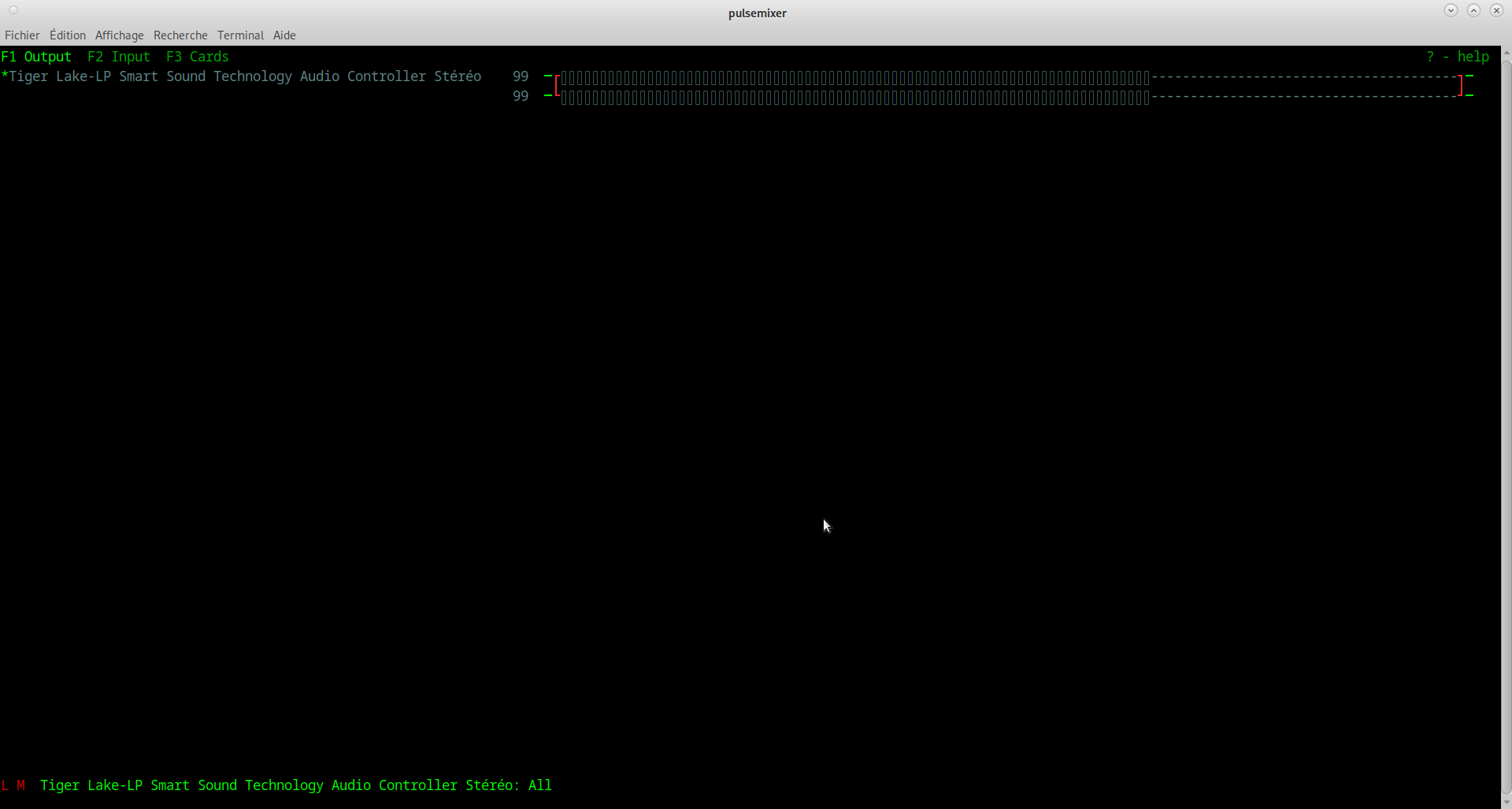Click the lower channel volume bar

coord(1009,97)
